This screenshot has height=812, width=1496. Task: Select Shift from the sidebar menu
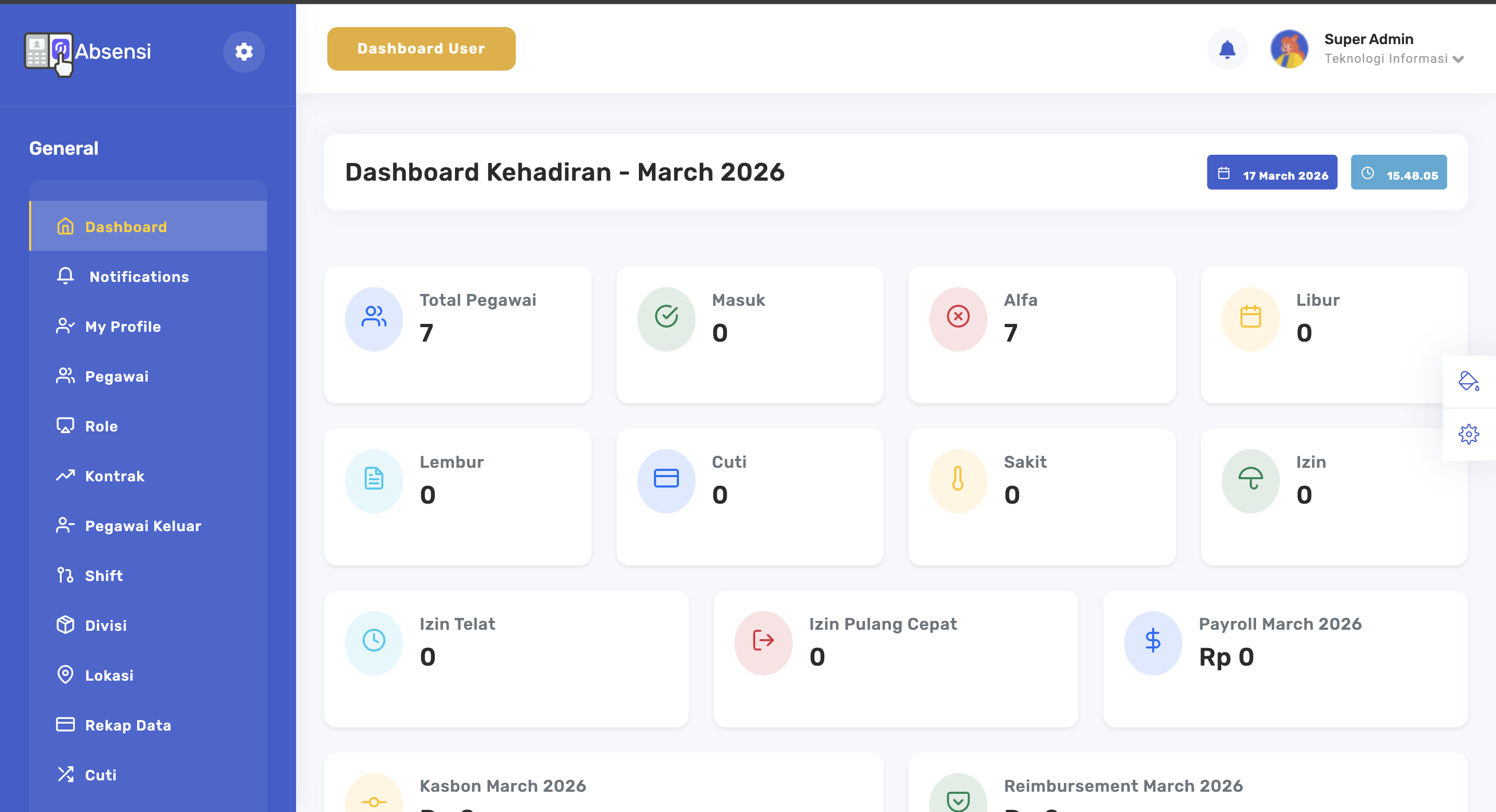click(x=103, y=576)
